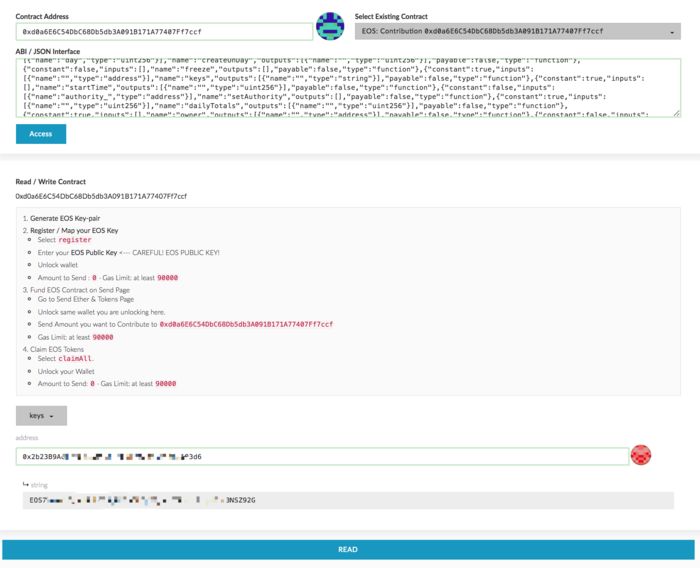Click inside the ABI / JSON Interface textarea
Image resolution: width=700 pixels, height=568 pixels.
[x=348, y=88]
